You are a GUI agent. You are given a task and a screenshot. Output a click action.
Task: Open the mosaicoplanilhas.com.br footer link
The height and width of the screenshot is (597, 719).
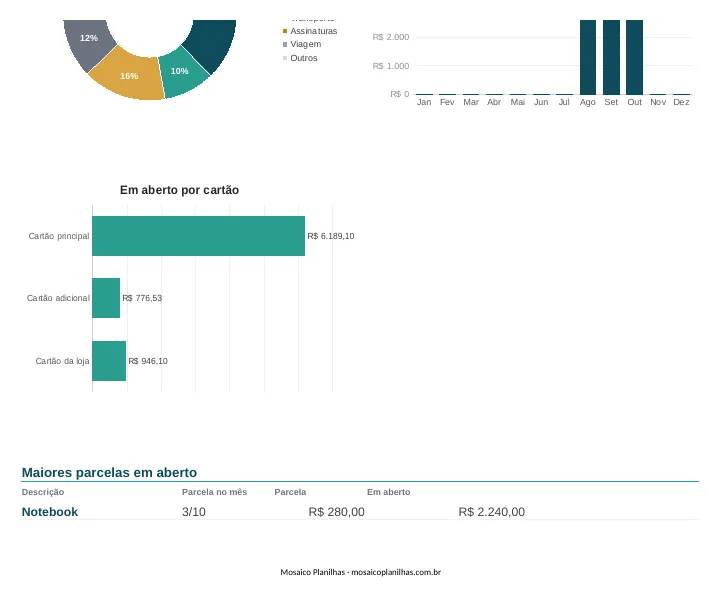pos(396,572)
